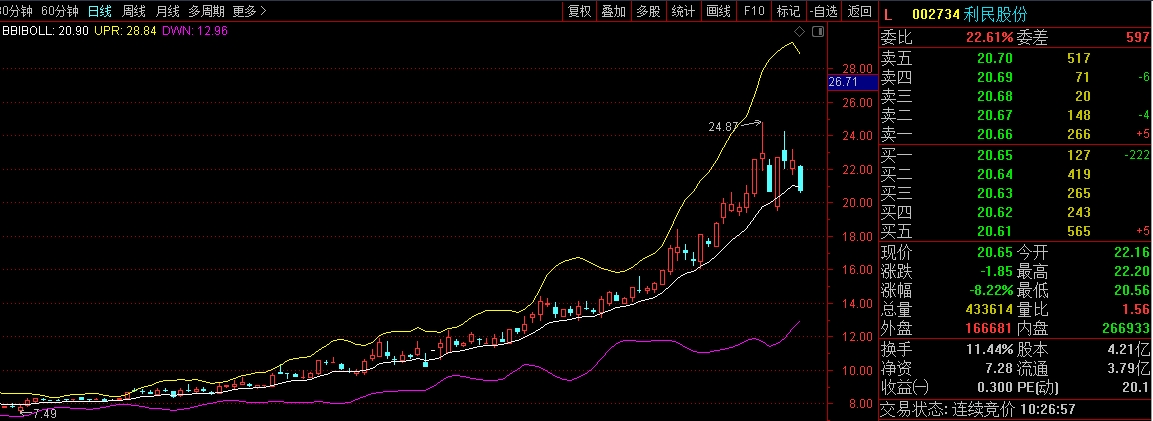The width and height of the screenshot is (1153, 421).
Task: Click the 最高 value 22.20
Action: pos(1133,271)
